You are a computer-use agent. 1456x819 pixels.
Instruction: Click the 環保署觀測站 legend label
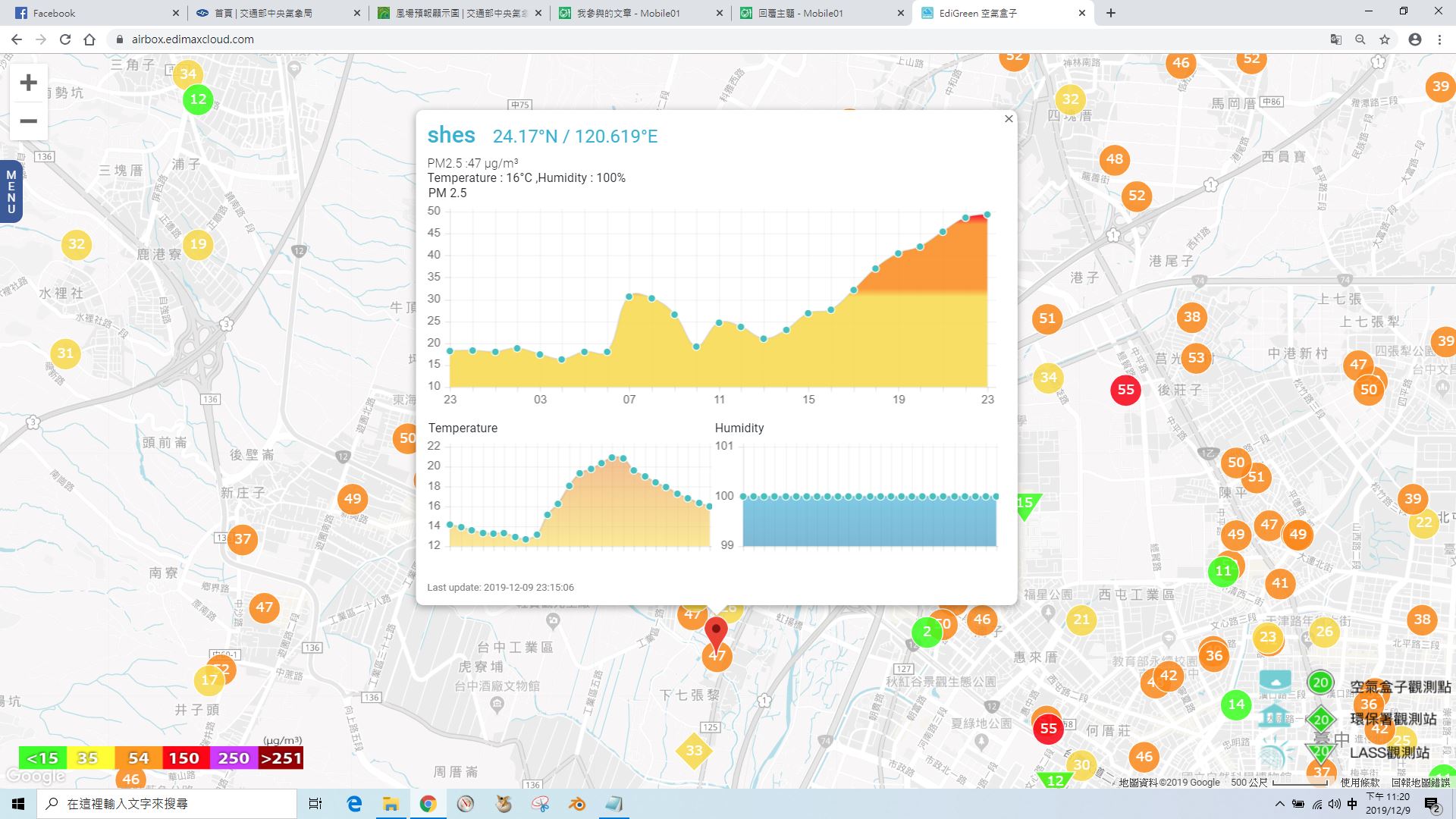(x=1394, y=719)
